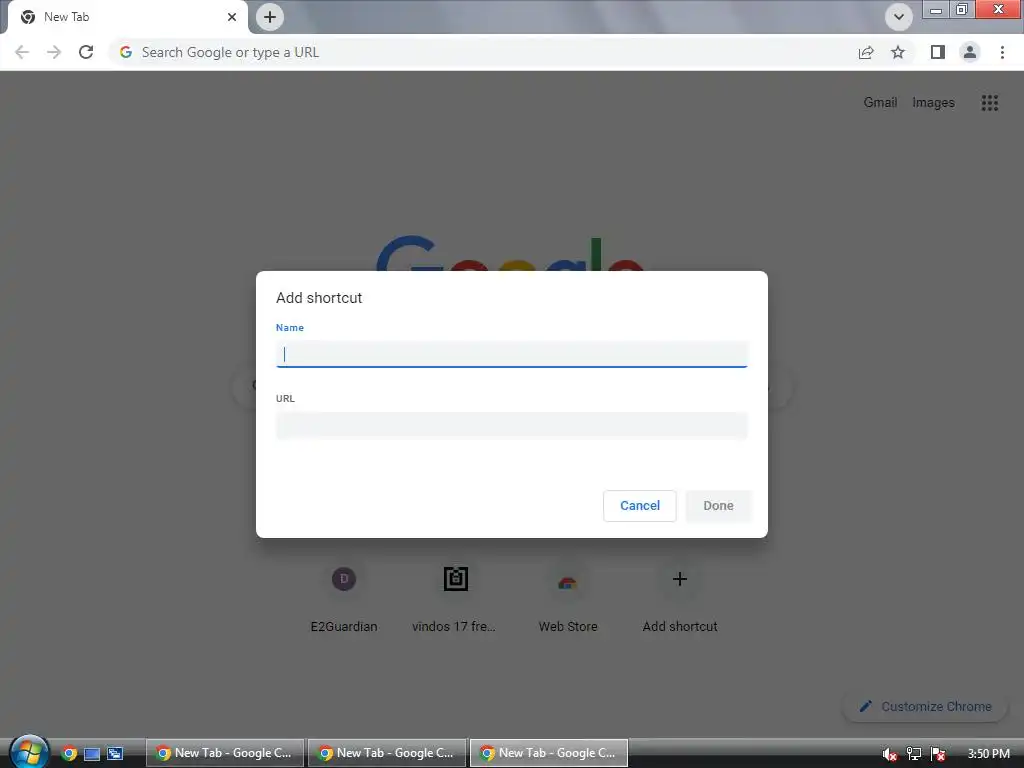Click into the shortcut Name field
Viewport: 1024px width, 768px height.
tap(511, 354)
